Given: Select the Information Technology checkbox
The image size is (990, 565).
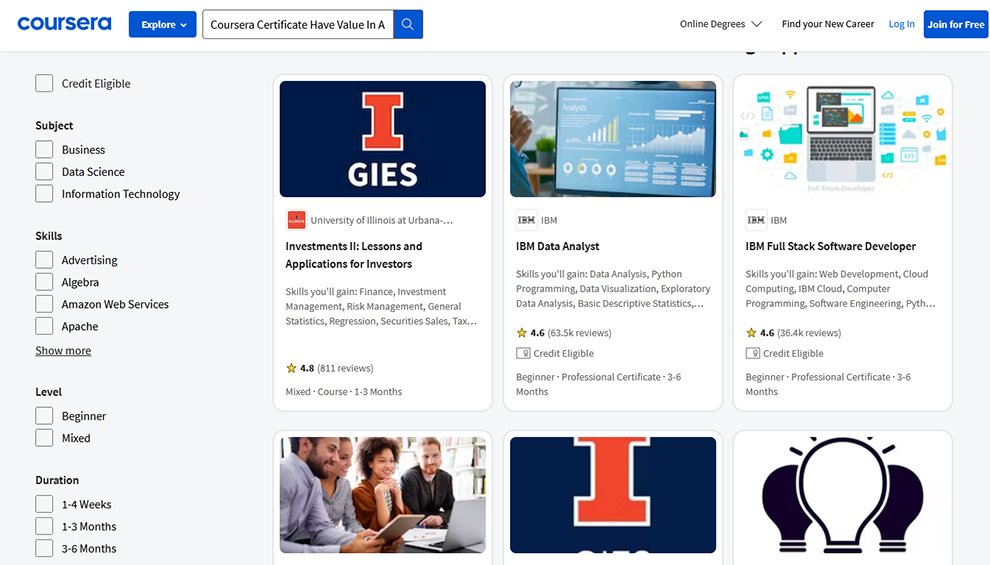Looking at the screenshot, I should click(44, 194).
